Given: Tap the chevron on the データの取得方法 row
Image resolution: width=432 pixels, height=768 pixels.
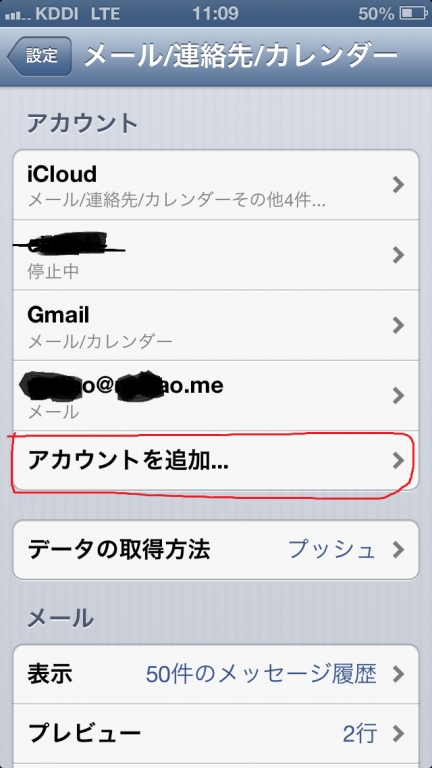Looking at the screenshot, I should point(399,550).
